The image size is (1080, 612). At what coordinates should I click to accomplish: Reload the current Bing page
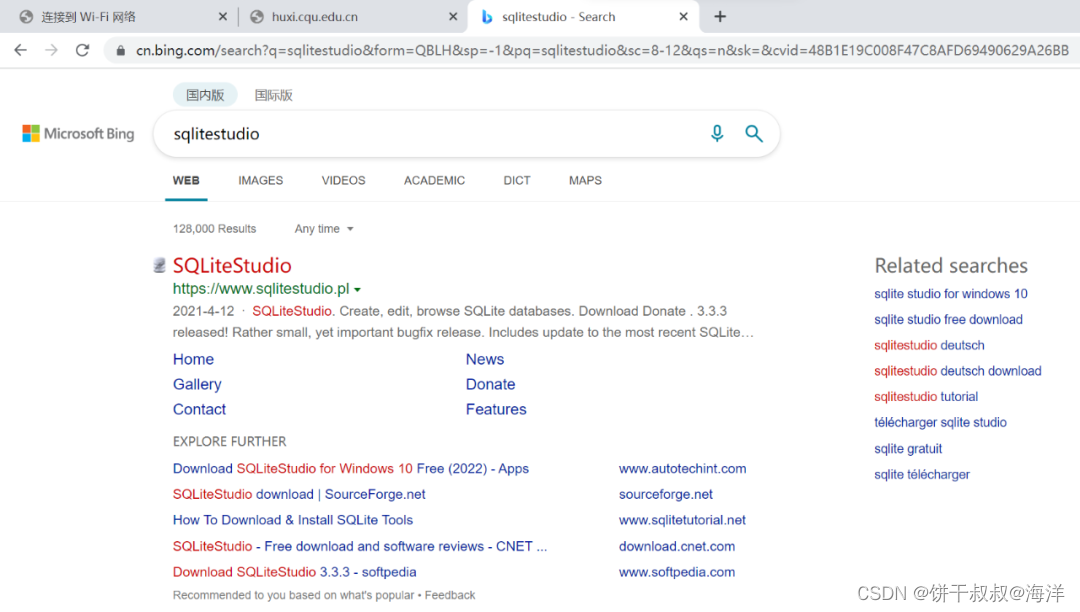point(83,50)
